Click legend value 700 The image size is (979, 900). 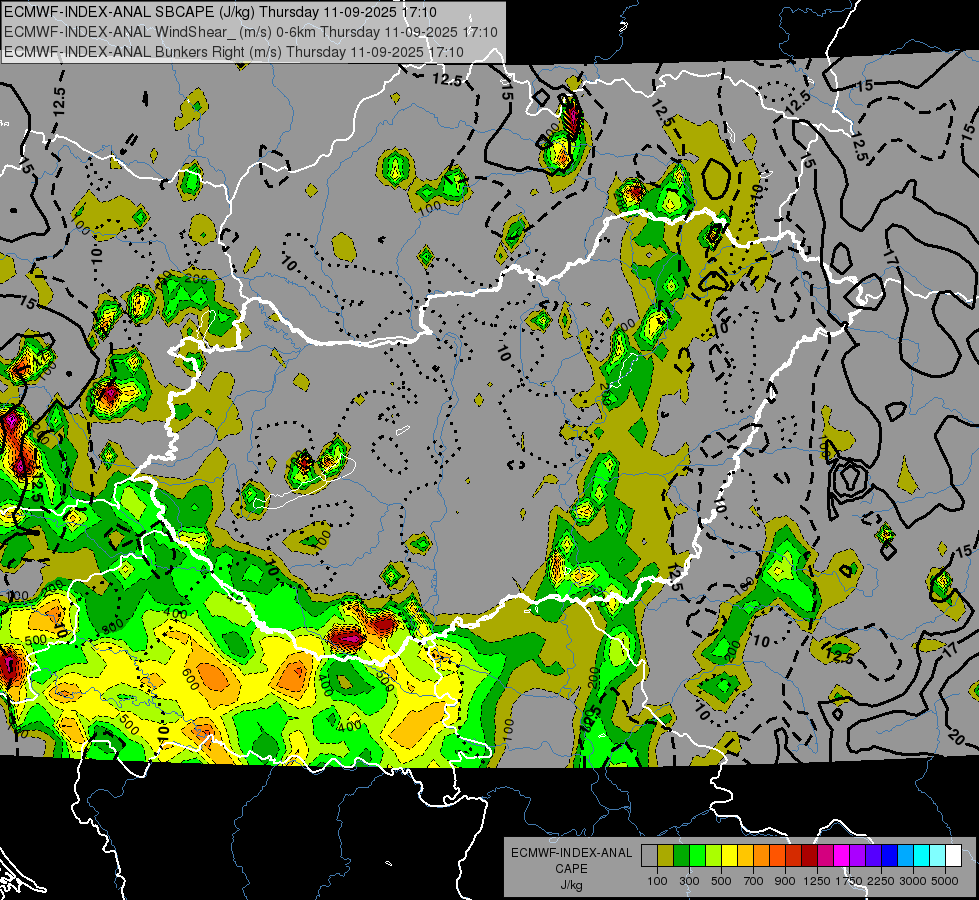pyautogui.click(x=754, y=881)
